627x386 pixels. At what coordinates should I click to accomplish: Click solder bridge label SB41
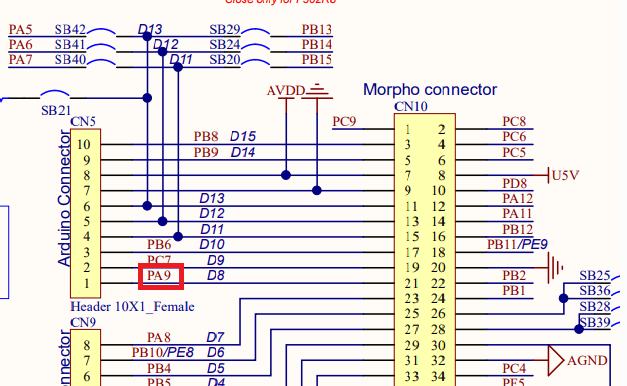[70, 44]
